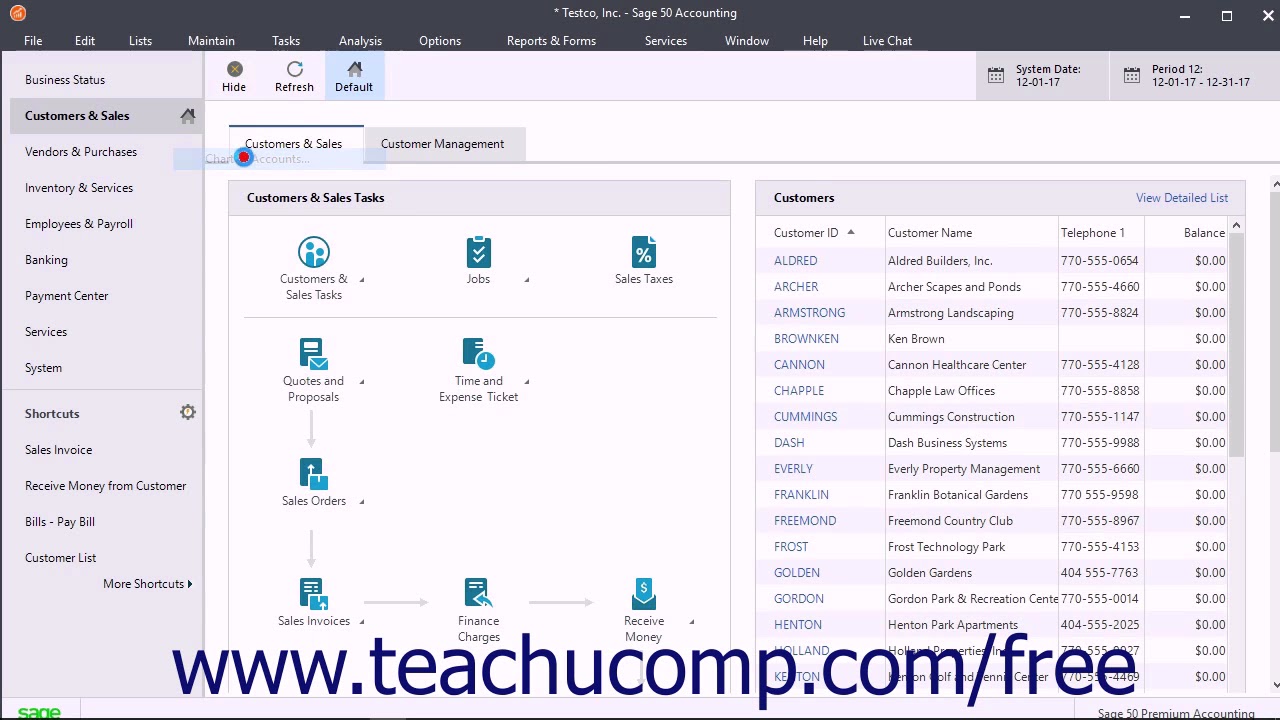Open customer ARMSTRONG link
1280x720 pixels.
coord(809,313)
